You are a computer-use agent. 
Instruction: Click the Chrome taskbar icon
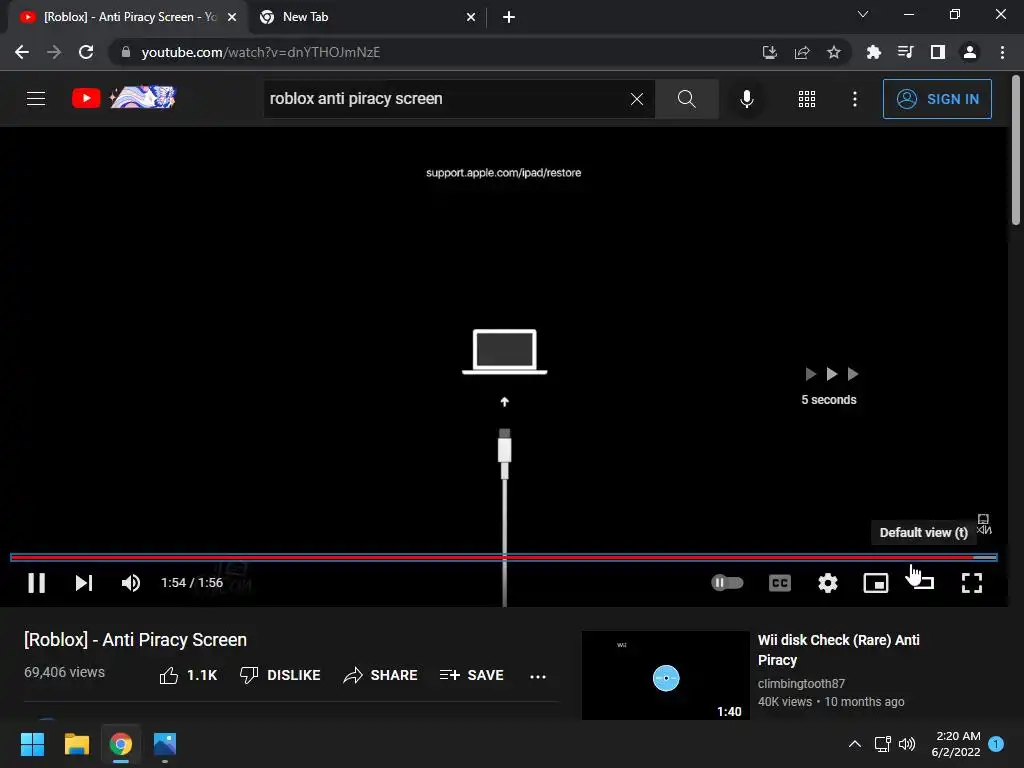120,744
